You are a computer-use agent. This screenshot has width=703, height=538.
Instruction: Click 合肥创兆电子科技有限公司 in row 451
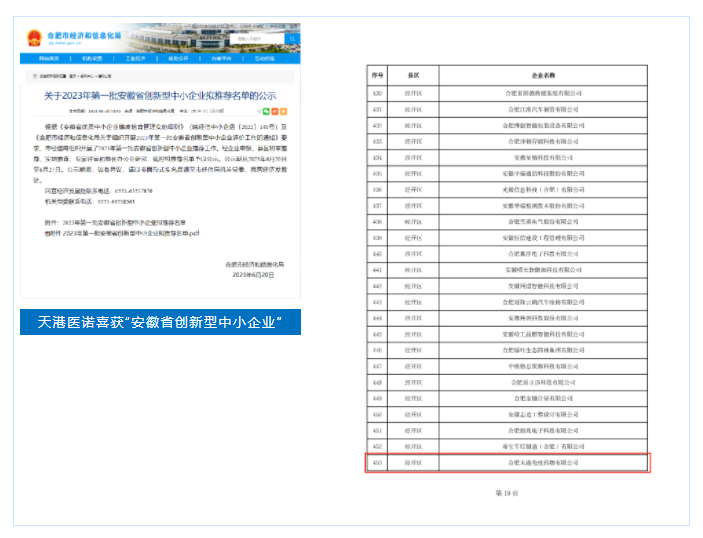[x=543, y=430]
